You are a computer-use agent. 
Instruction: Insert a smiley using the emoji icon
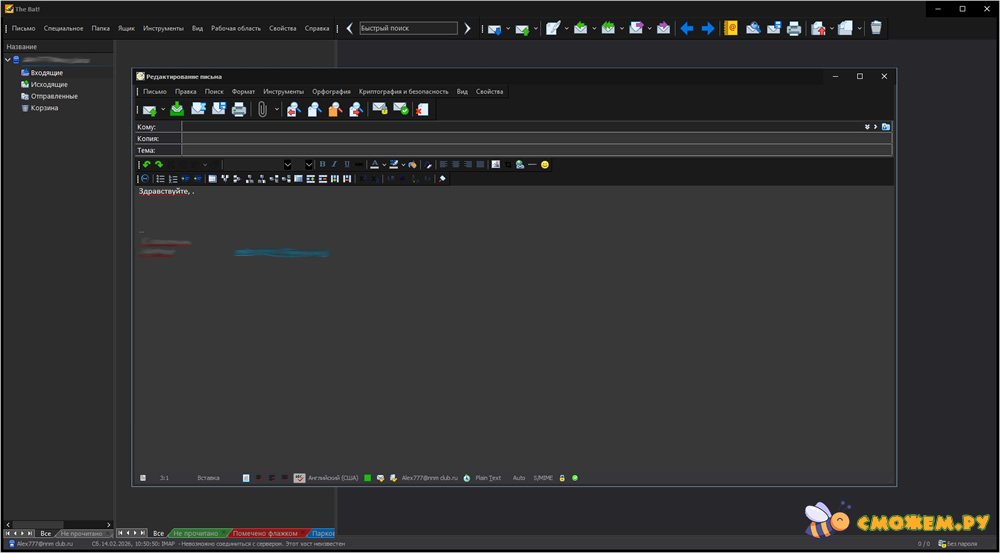point(545,164)
